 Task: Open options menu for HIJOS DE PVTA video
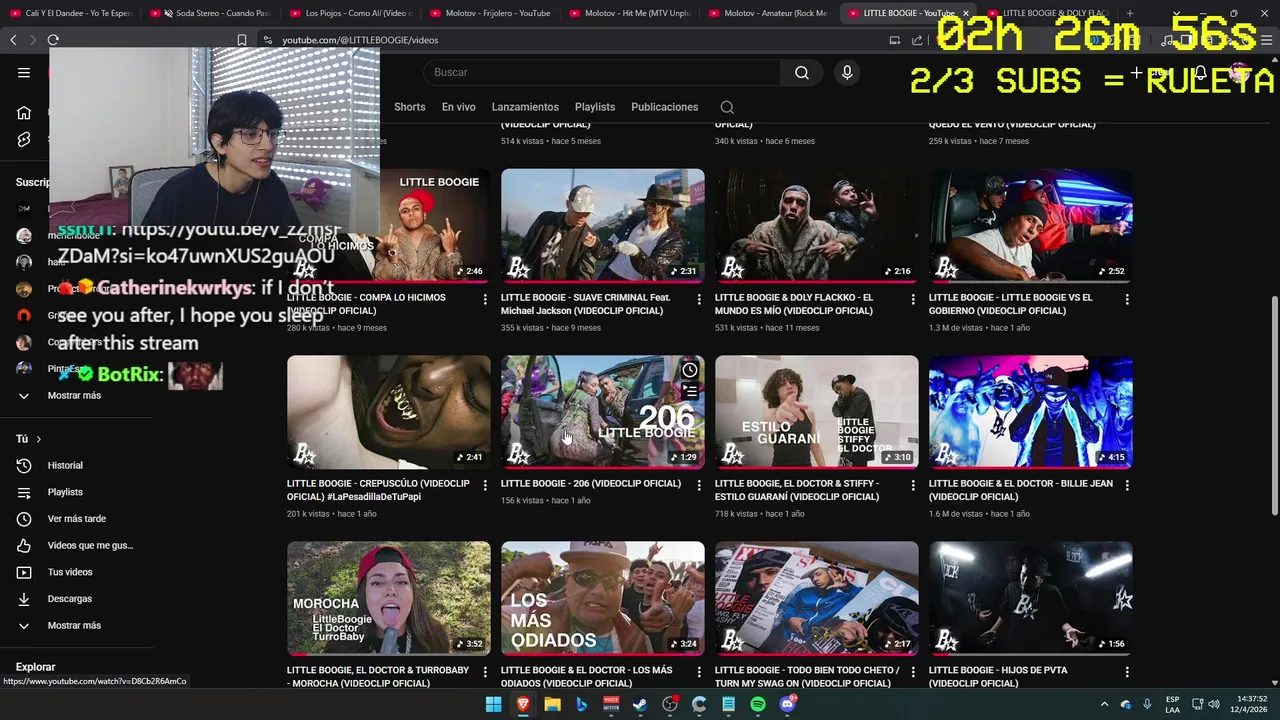[1127, 672]
